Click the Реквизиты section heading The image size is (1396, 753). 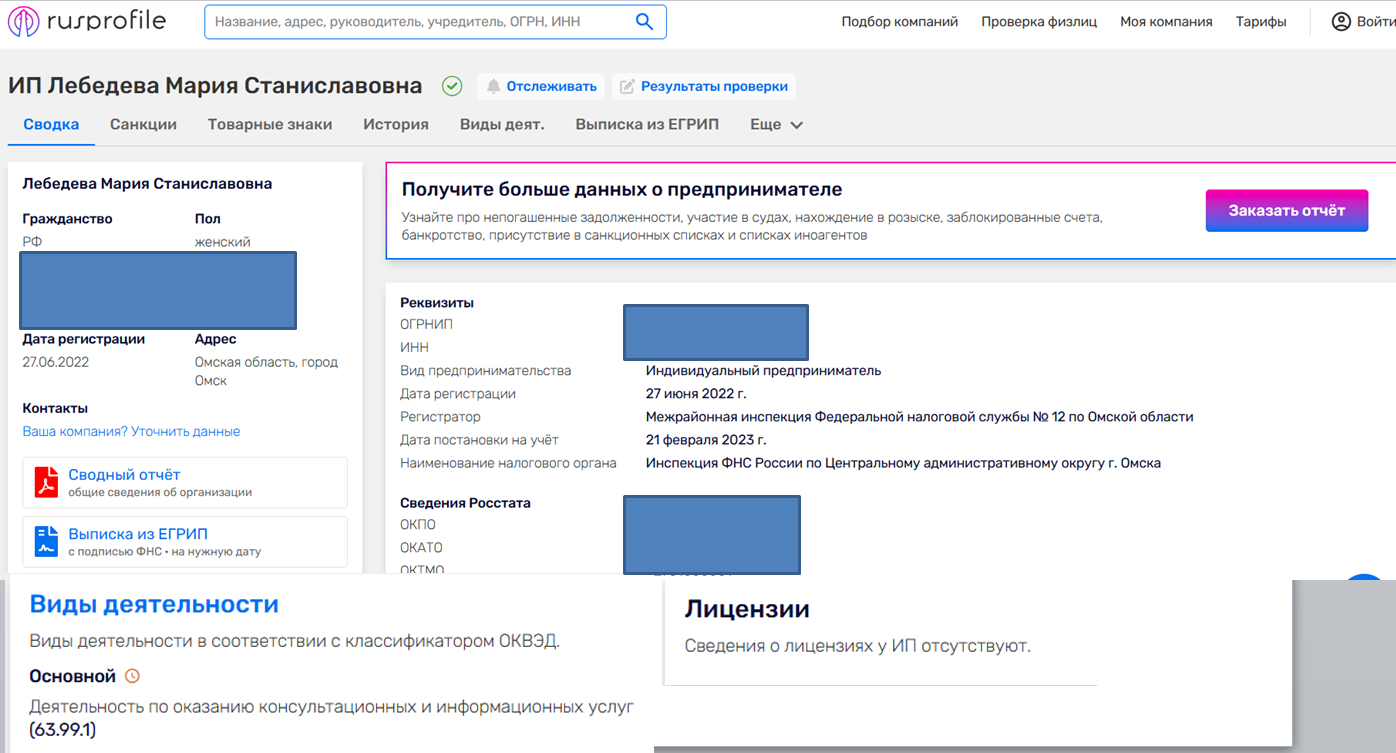pyautogui.click(x=437, y=303)
